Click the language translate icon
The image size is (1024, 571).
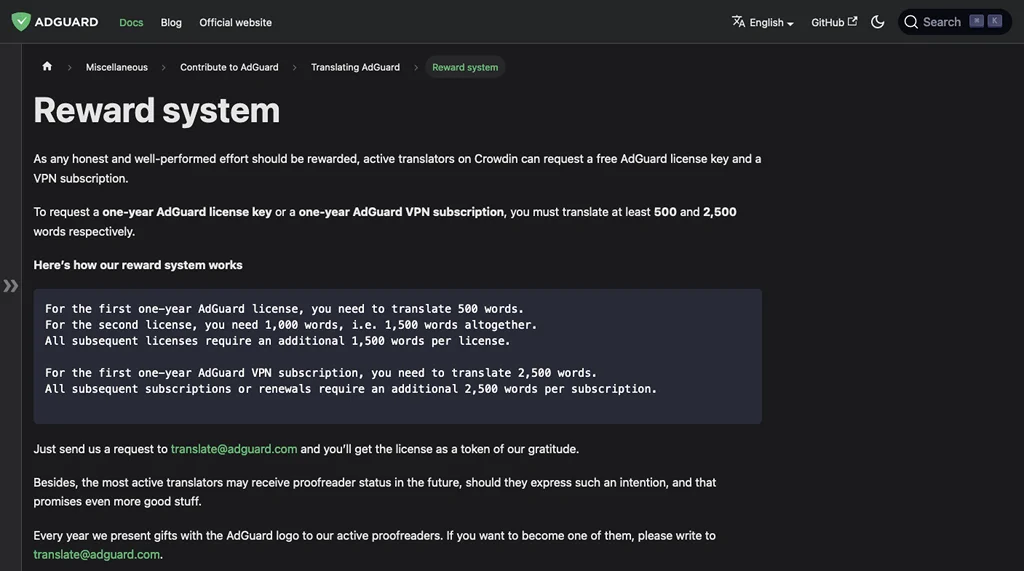(738, 22)
